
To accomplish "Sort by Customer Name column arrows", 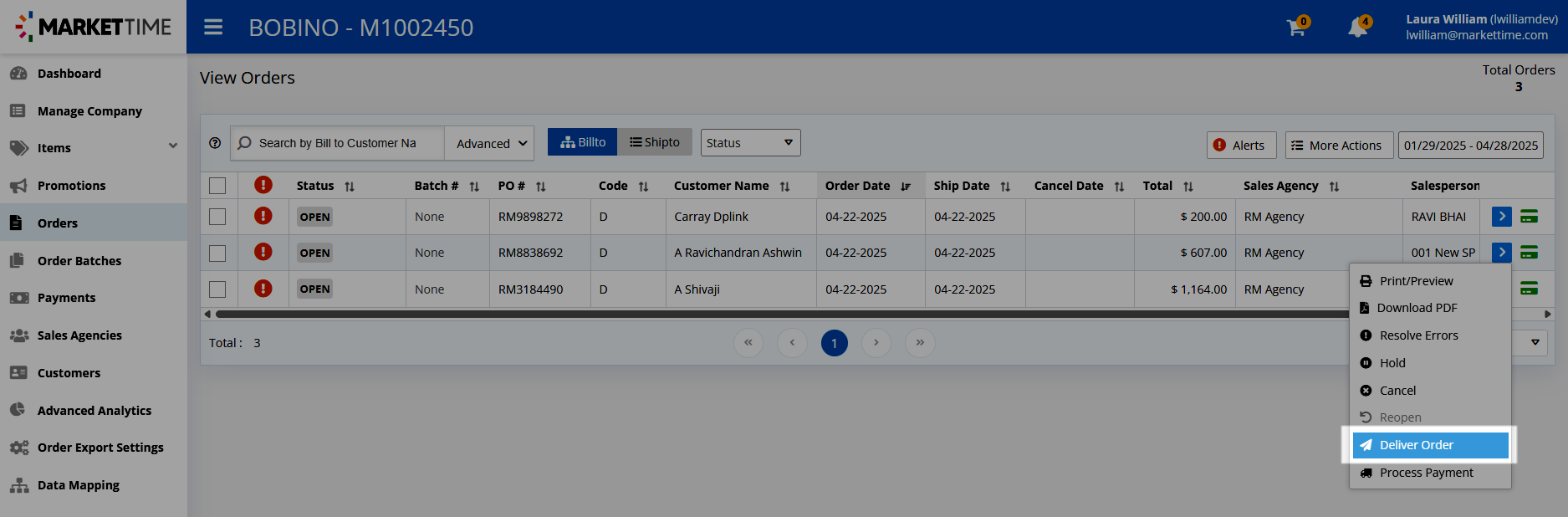I will coord(784,187).
